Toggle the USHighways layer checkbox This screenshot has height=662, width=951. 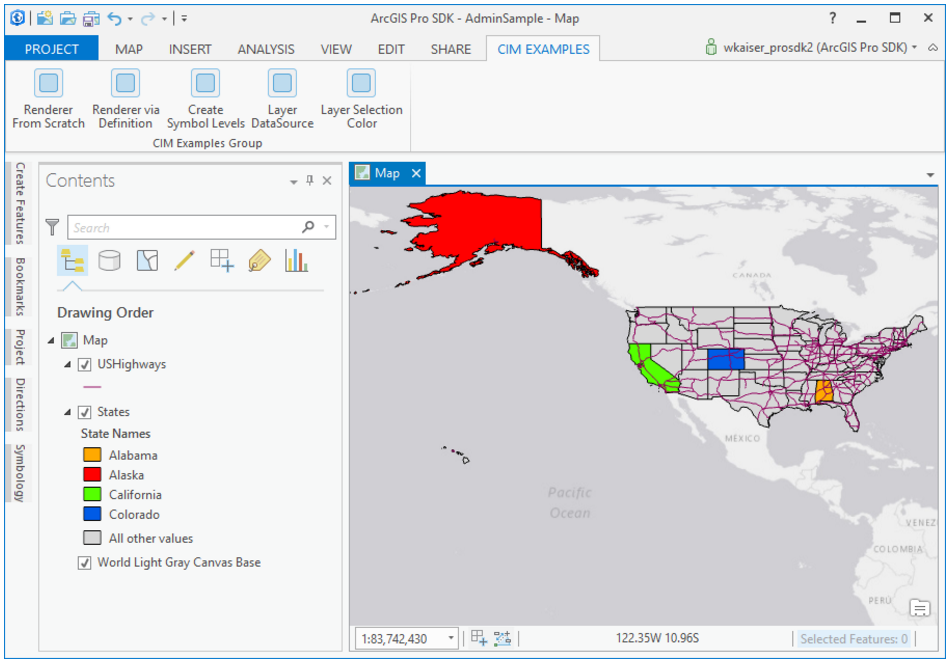[85, 365]
